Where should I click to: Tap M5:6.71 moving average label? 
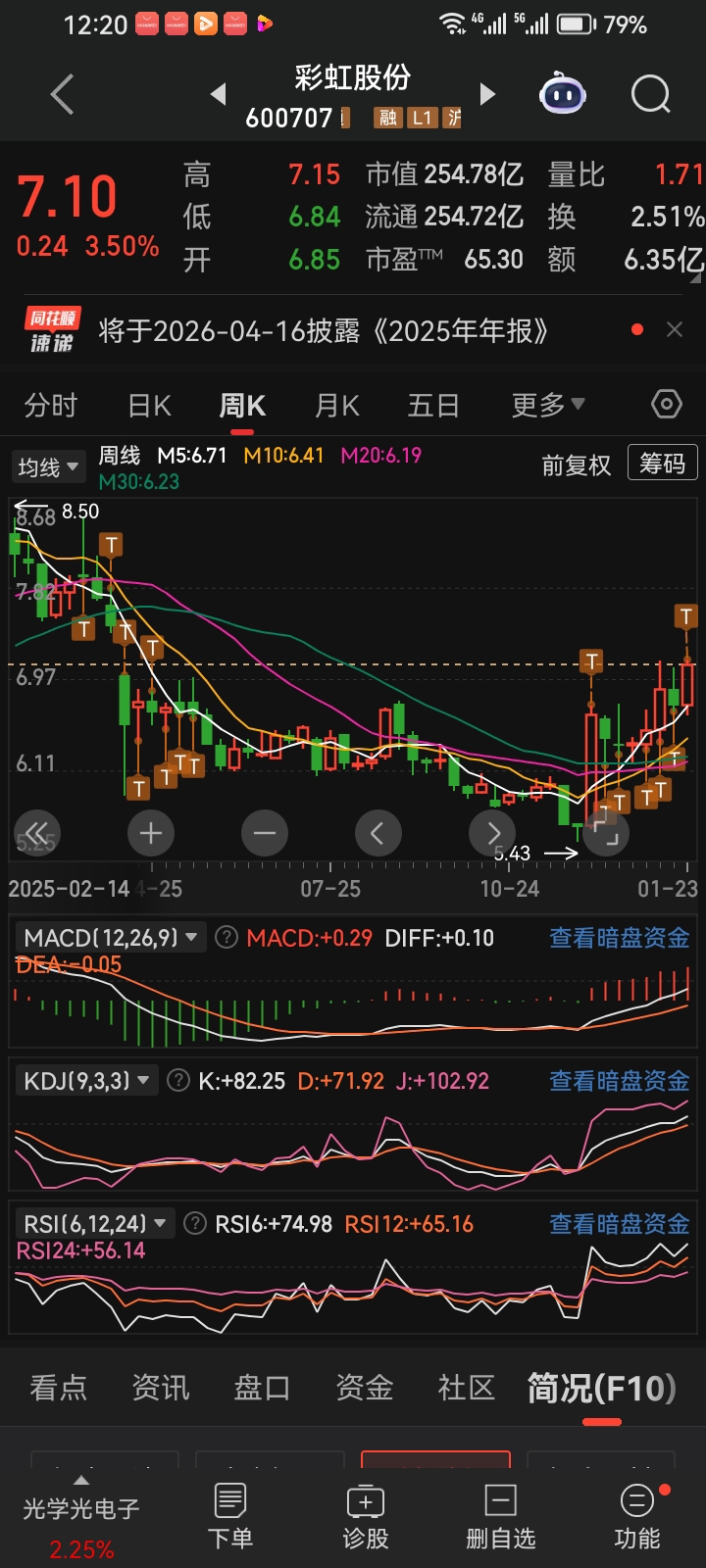(x=192, y=456)
